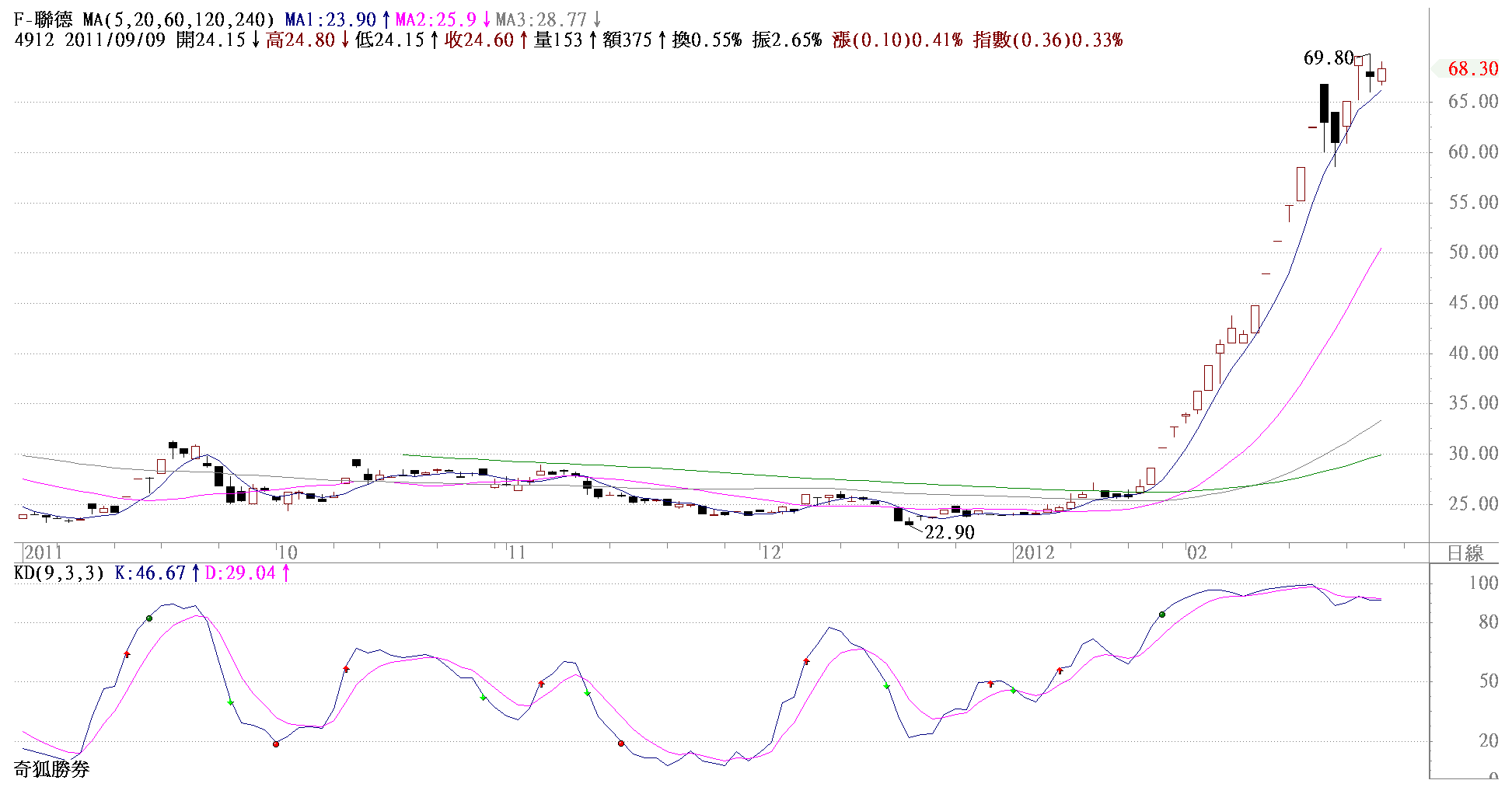Click the magenta MA2:25.9 legend label
Screen dimensions: 1512x794
435,20
